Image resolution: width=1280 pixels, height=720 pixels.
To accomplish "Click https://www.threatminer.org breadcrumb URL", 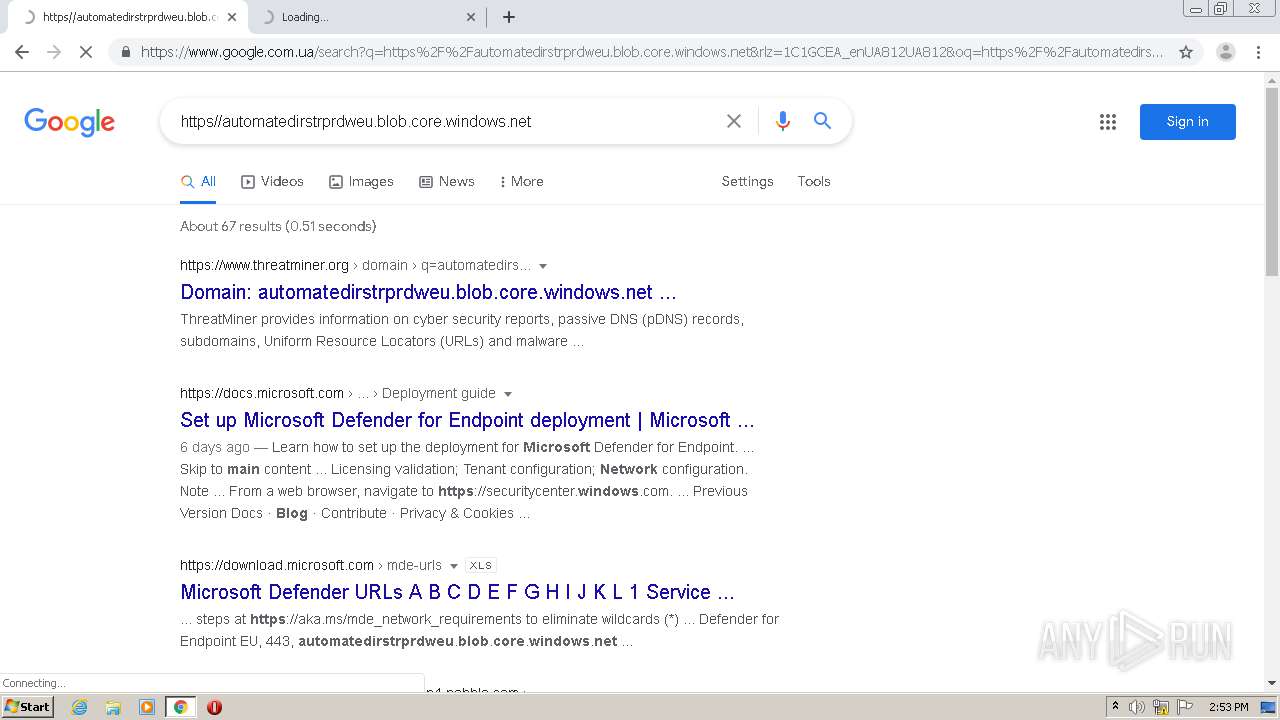I will pyautogui.click(x=264, y=265).
